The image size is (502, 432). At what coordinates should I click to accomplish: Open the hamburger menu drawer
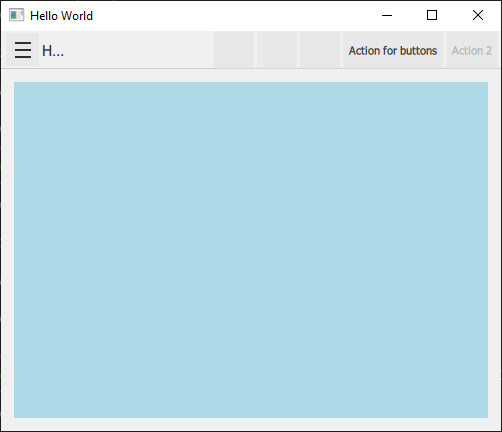tap(23, 50)
